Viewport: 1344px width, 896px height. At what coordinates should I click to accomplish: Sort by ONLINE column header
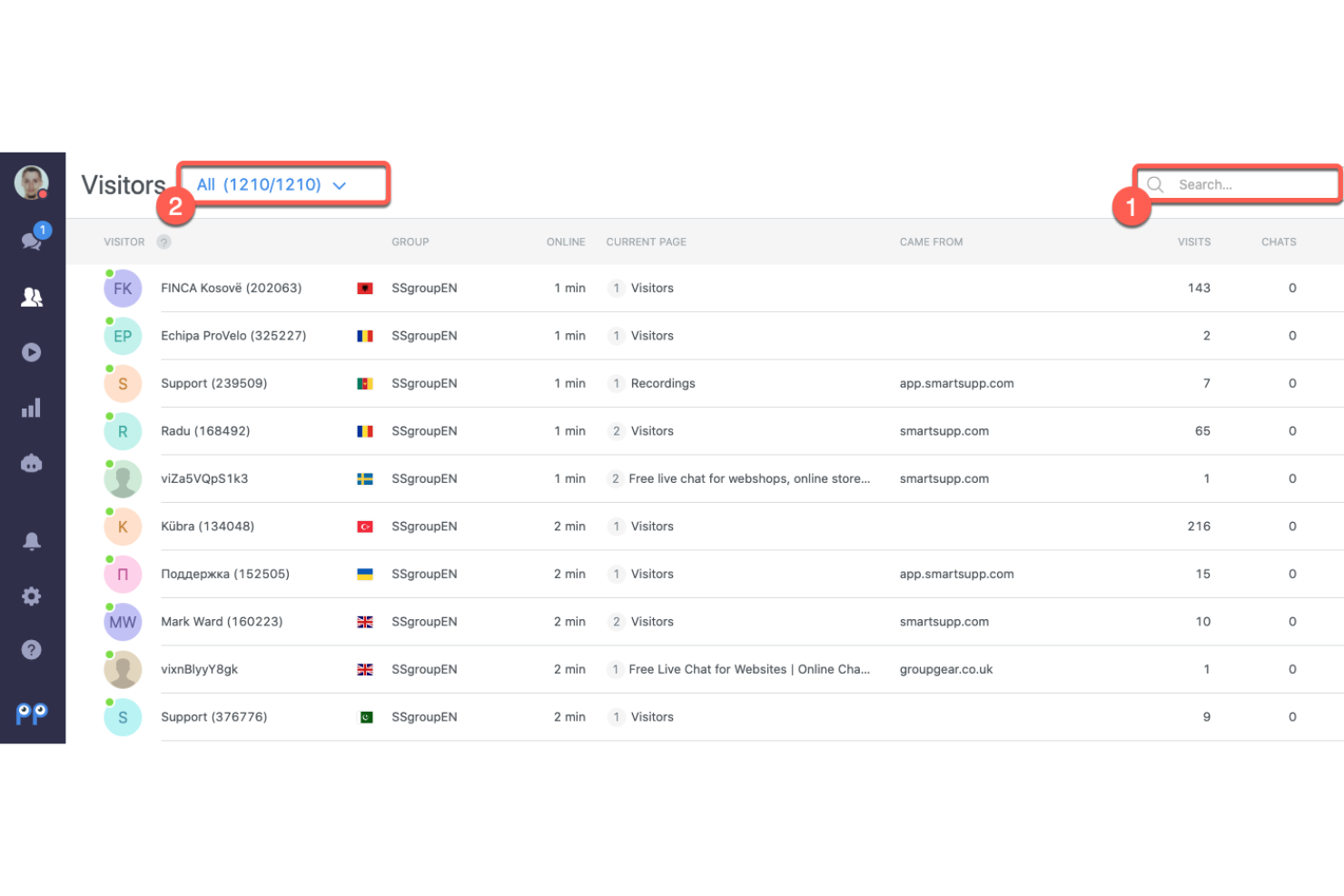tap(566, 241)
